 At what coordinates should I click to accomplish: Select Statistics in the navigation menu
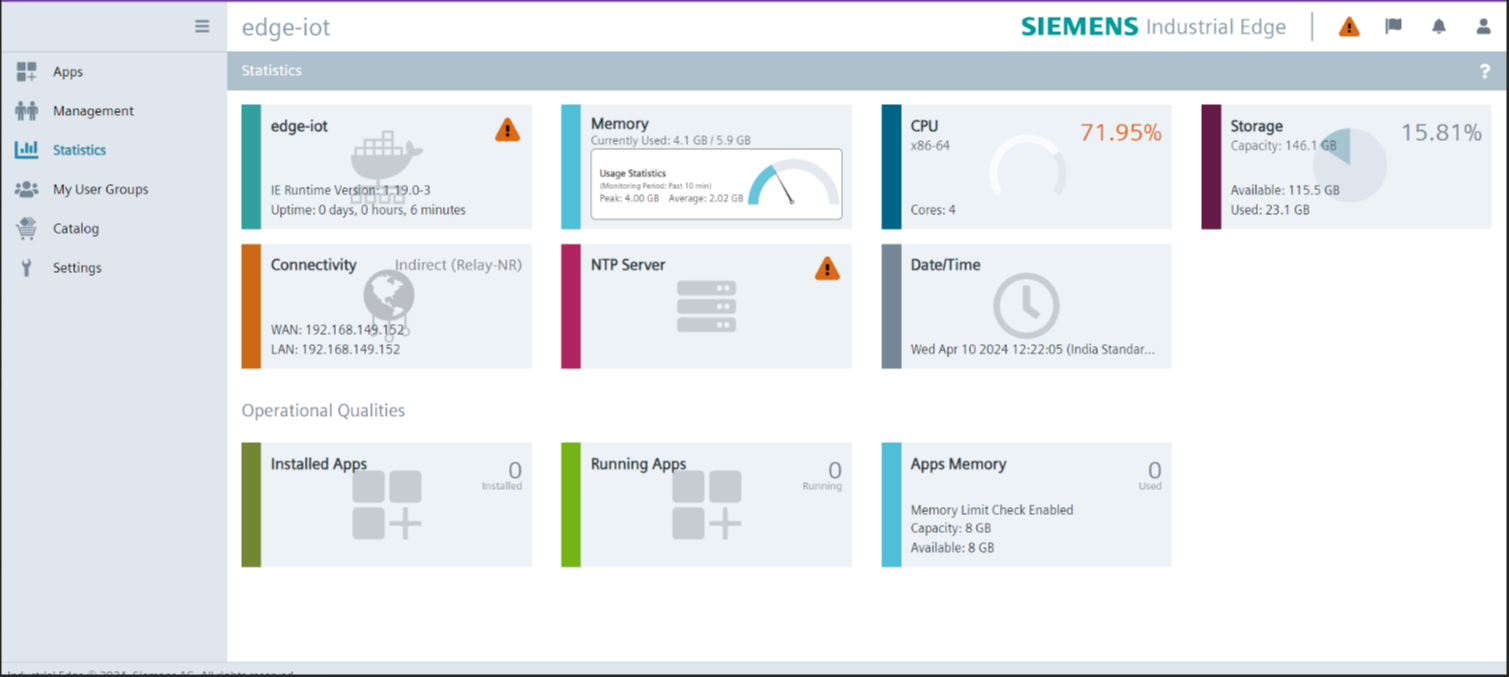point(78,149)
